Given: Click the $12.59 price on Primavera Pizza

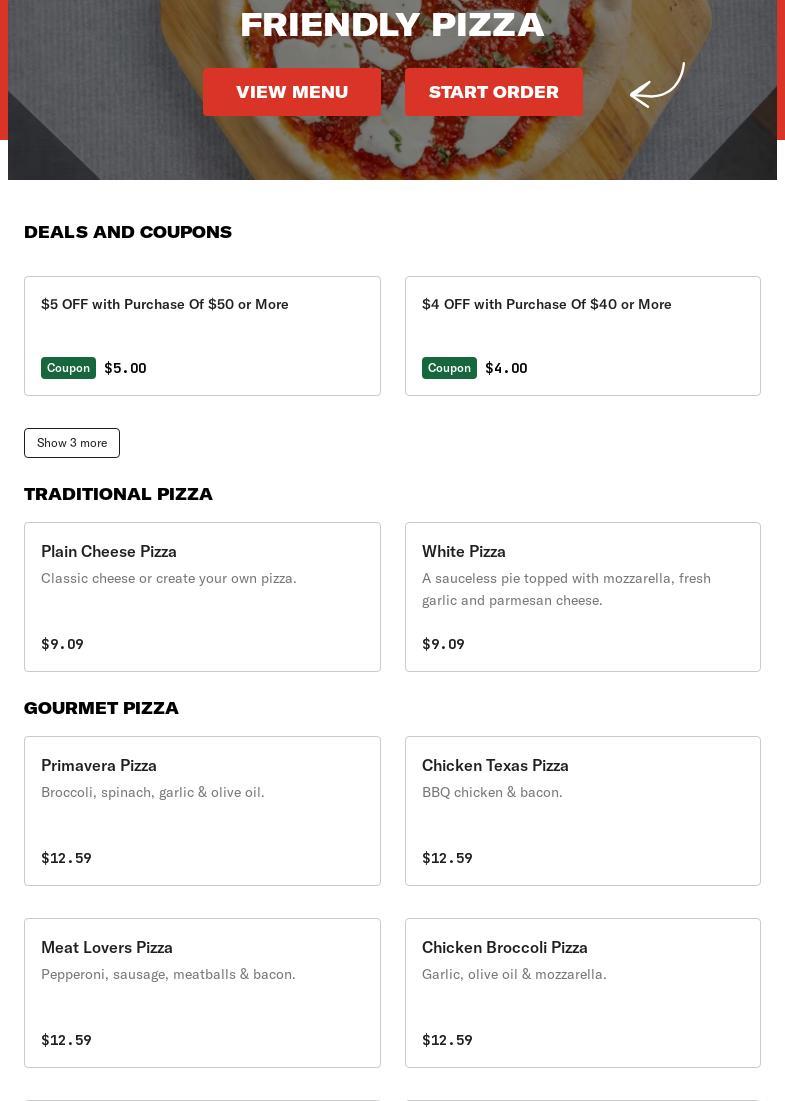Looking at the screenshot, I should (66, 858).
